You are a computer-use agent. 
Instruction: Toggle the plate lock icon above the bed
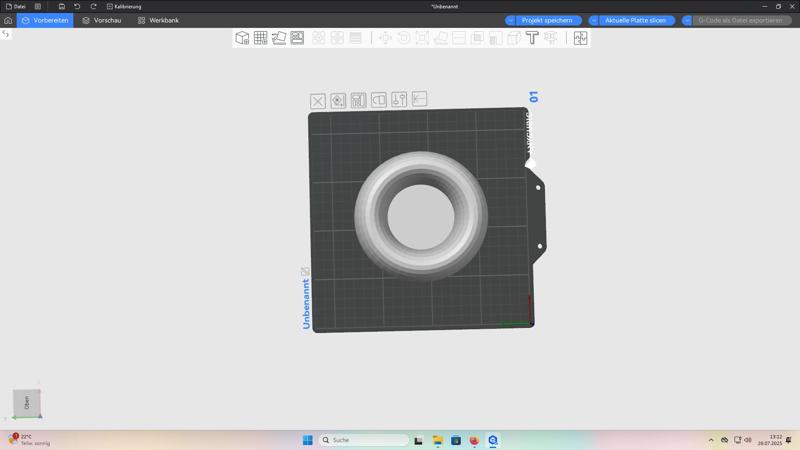click(x=379, y=100)
